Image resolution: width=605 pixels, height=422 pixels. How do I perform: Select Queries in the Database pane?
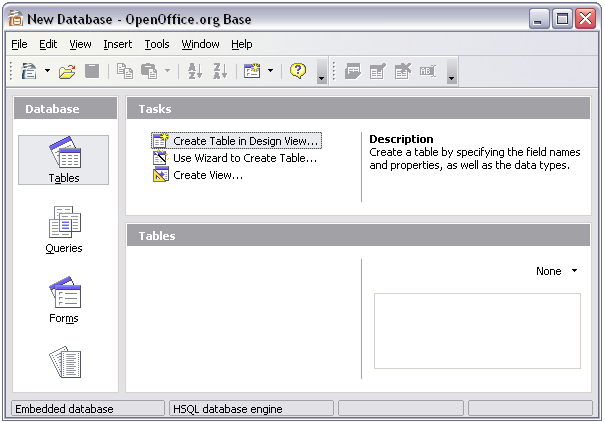click(64, 230)
